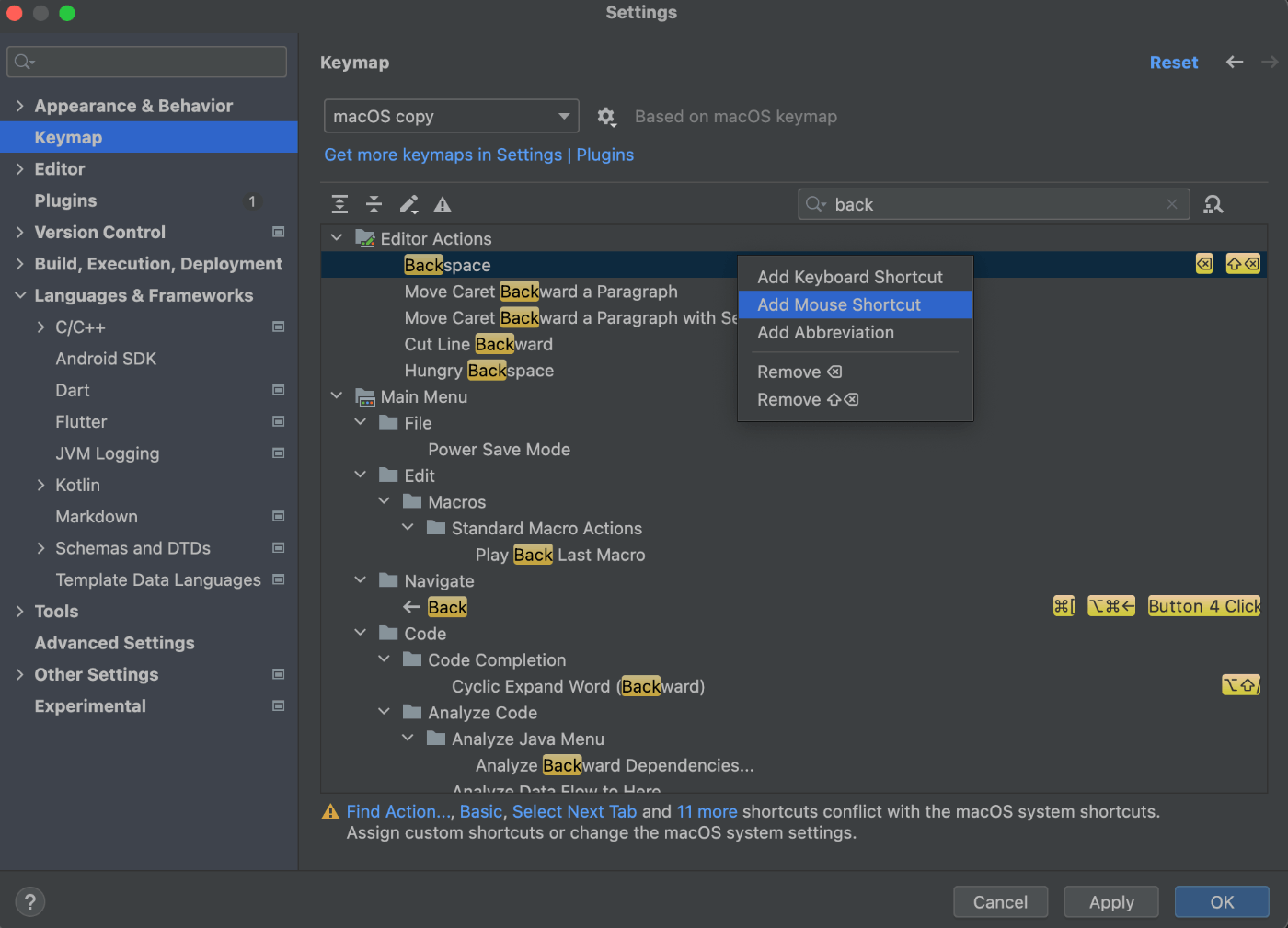
Task: Navigate back with the left arrow icon
Action: [x=1234, y=62]
